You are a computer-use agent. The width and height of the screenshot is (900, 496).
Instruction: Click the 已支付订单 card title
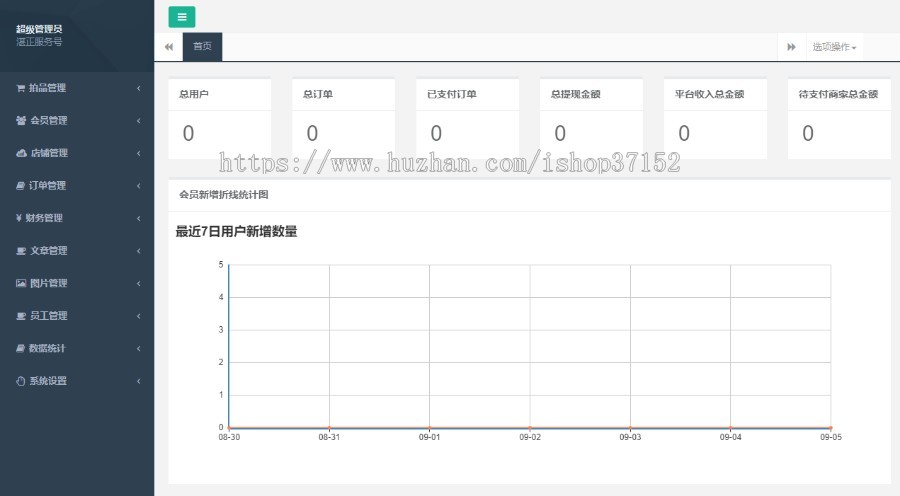coord(452,94)
